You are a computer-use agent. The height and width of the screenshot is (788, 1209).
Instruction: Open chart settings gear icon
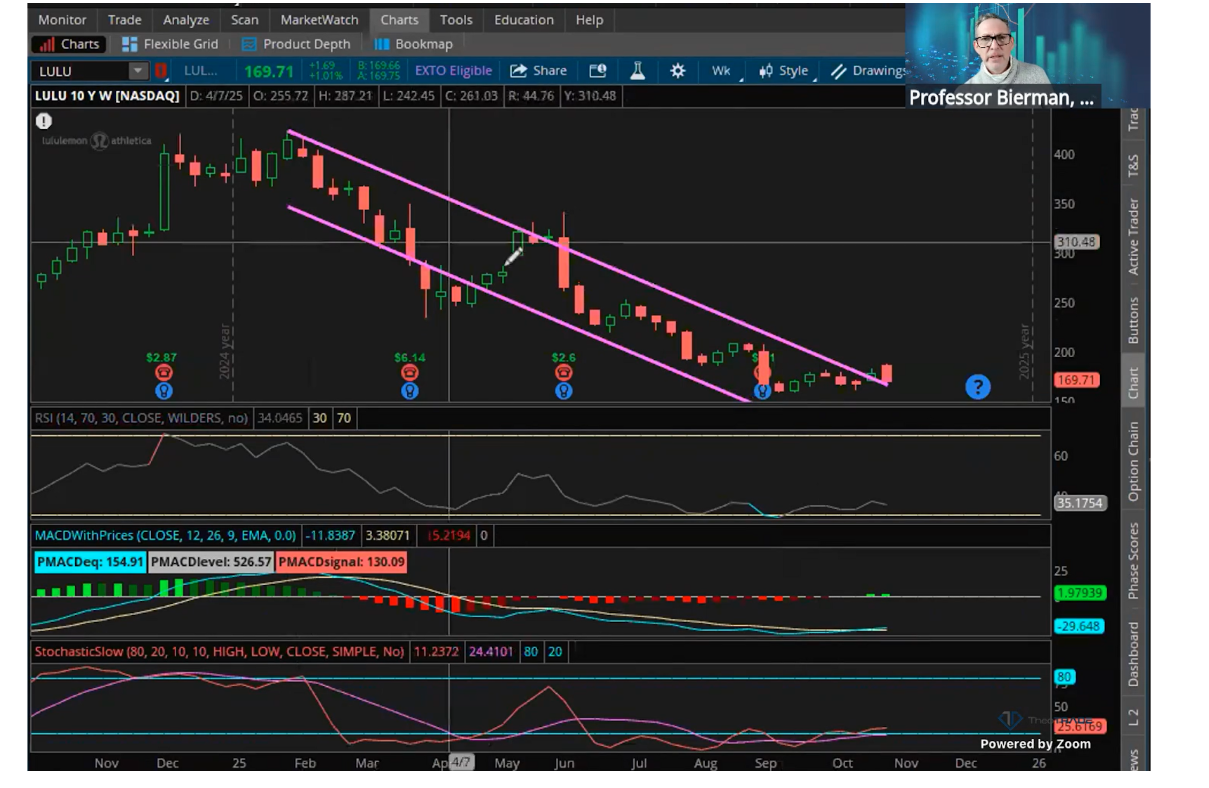click(x=678, y=71)
